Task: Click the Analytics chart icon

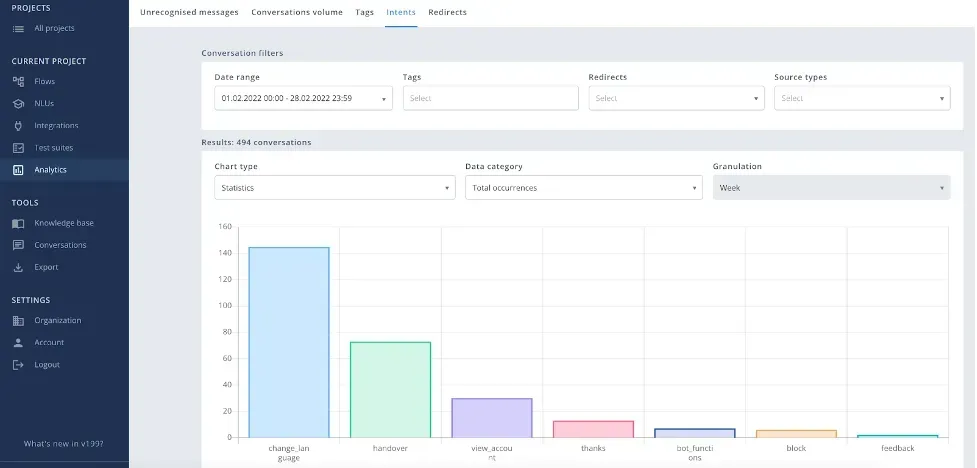Action: pos(18,170)
